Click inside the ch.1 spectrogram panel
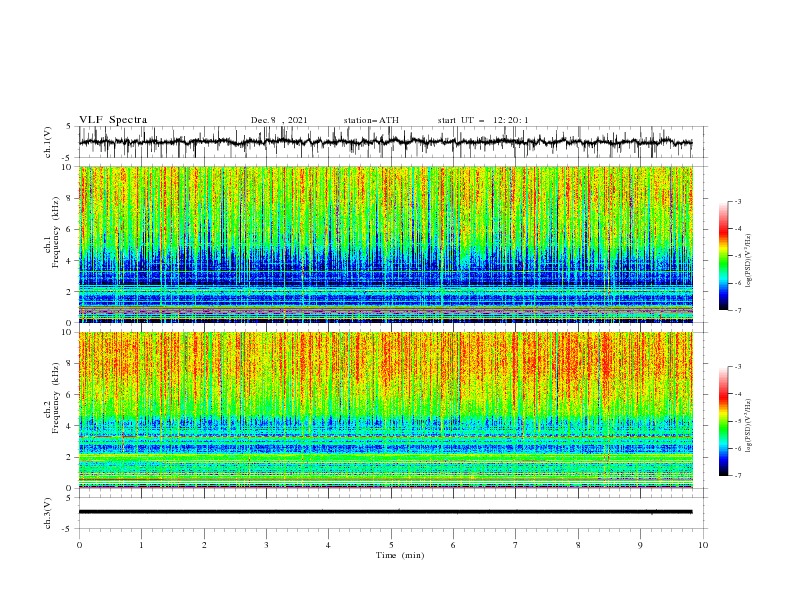Viewport: 792px width, 612px height. click(x=385, y=244)
